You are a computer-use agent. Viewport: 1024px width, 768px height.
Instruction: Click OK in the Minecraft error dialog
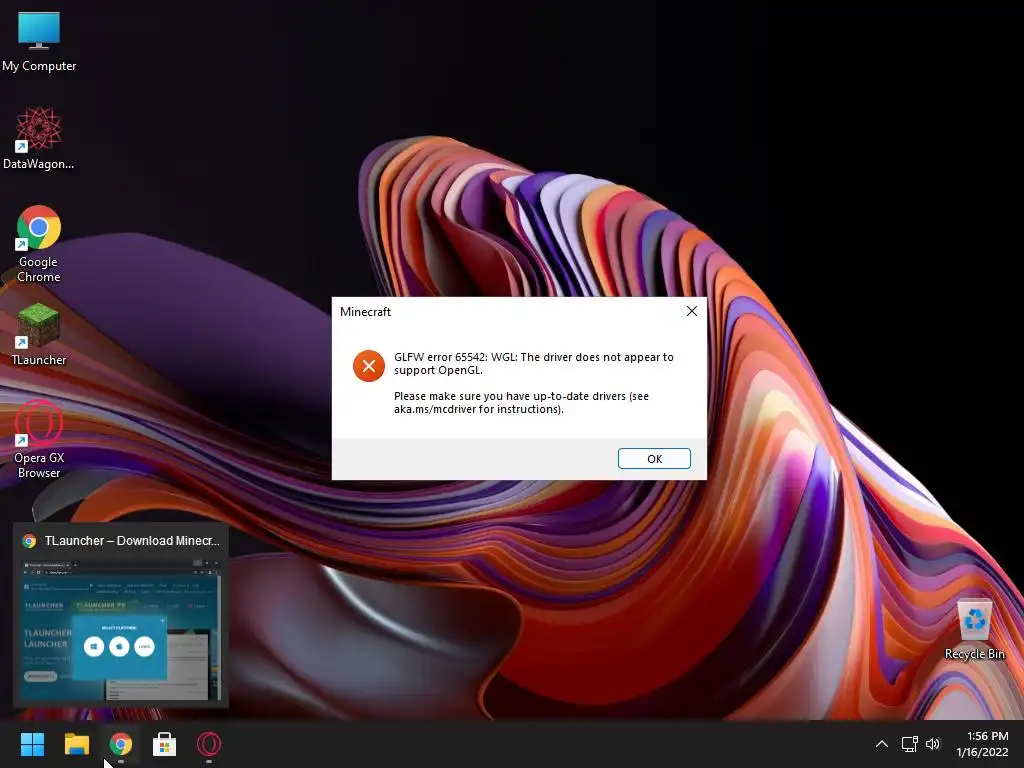coord(654,458)
